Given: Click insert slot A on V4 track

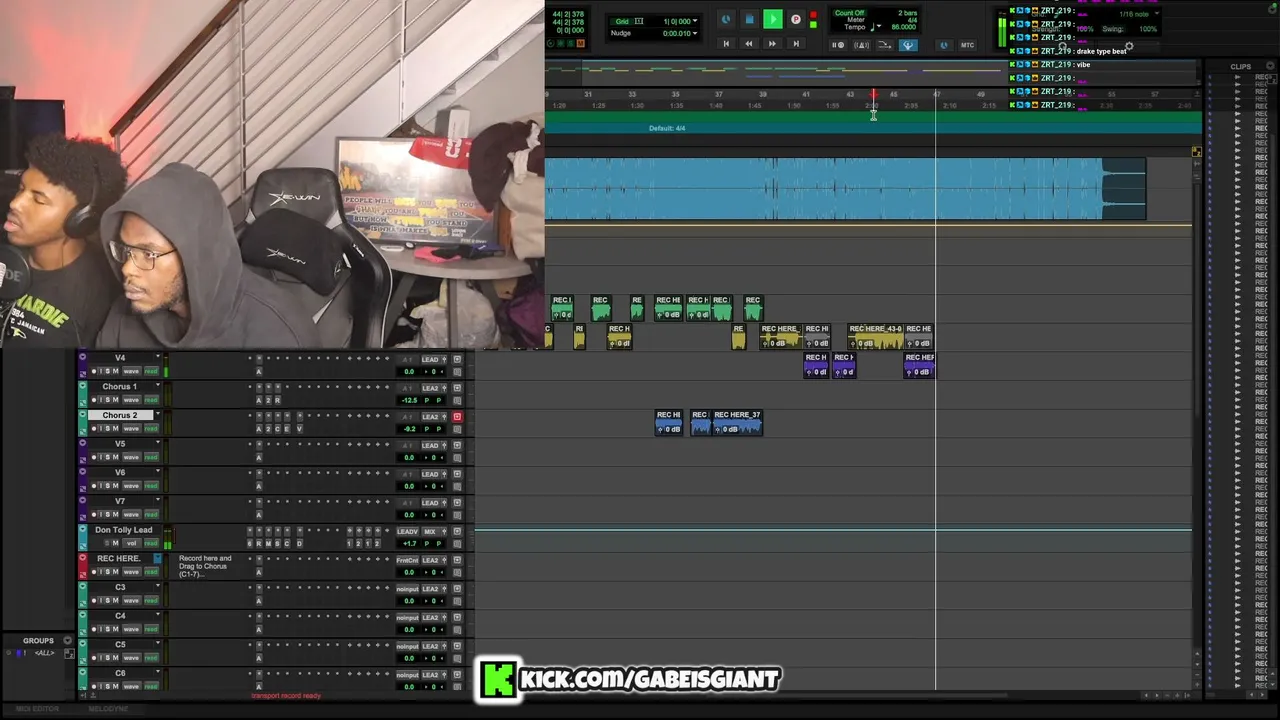Looking at the screenshot, I should click(x=258, y=372).
